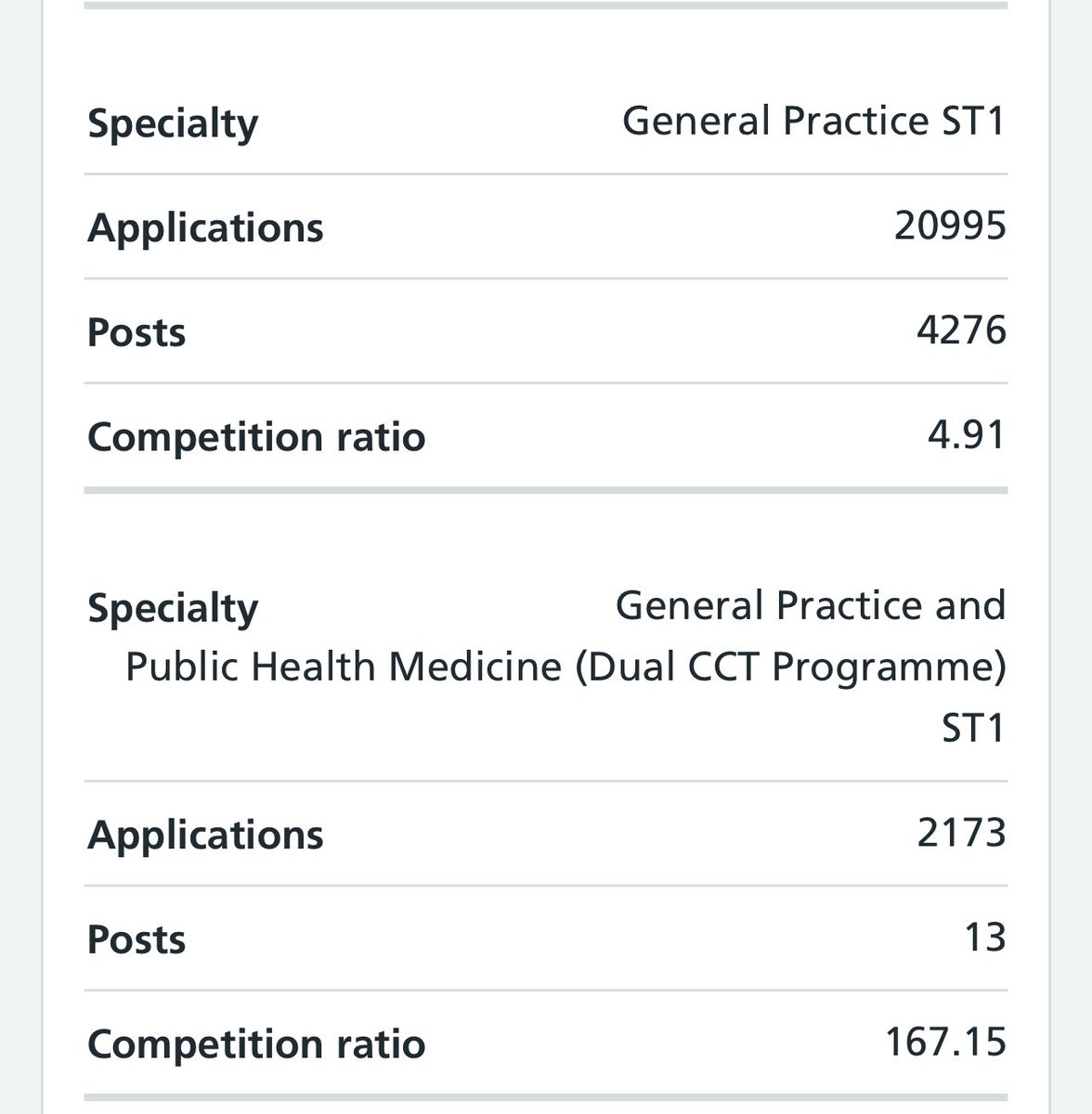Image resolution: width=1092 pixels, height=1114 pixels.
Task: Click the ST1 text under Dual CCT Programme
Action: click(x=974, y=729)
